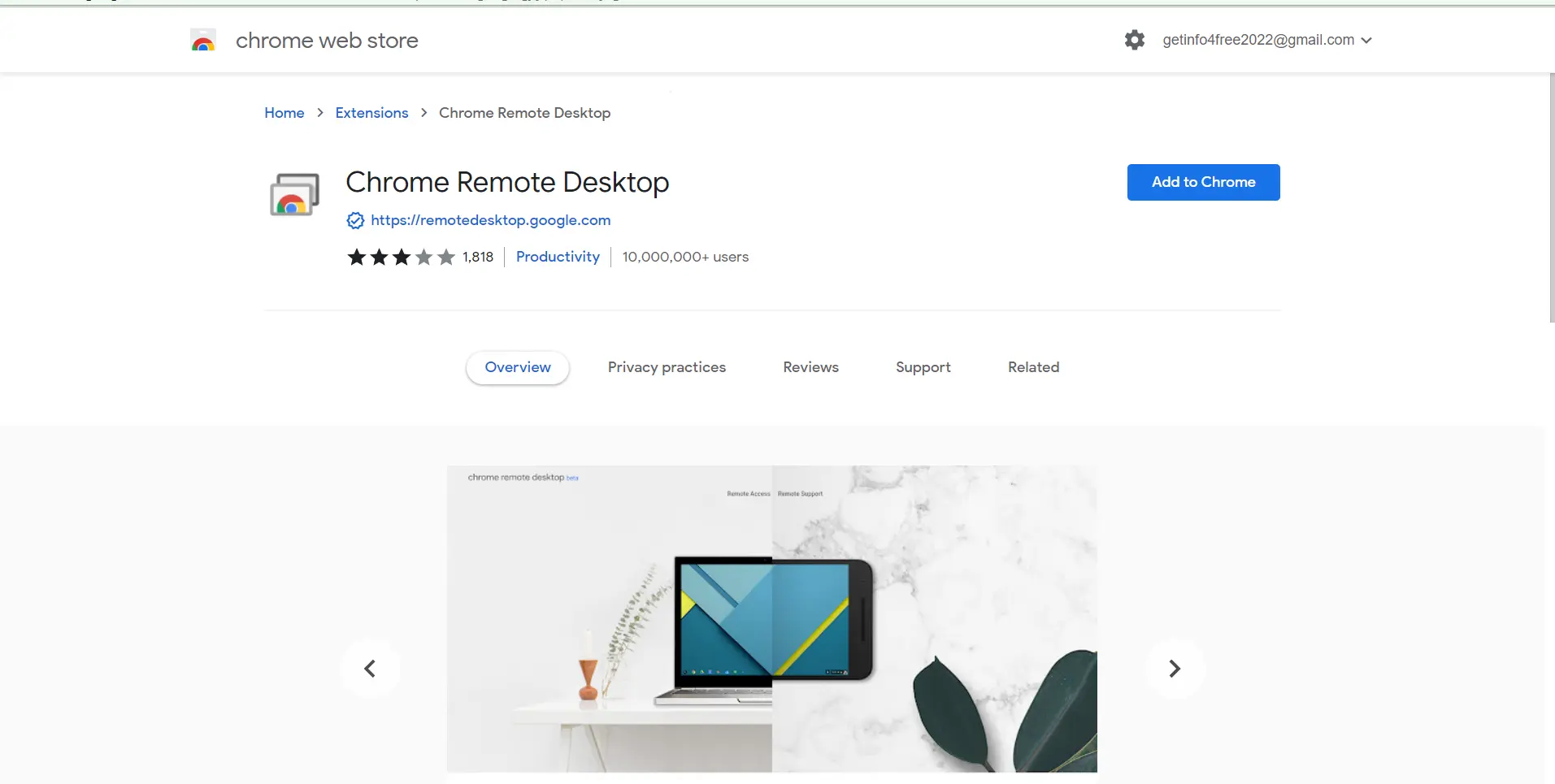Go to Home breadcrumb
The image size is (1555, 784).
pos(285,113)
